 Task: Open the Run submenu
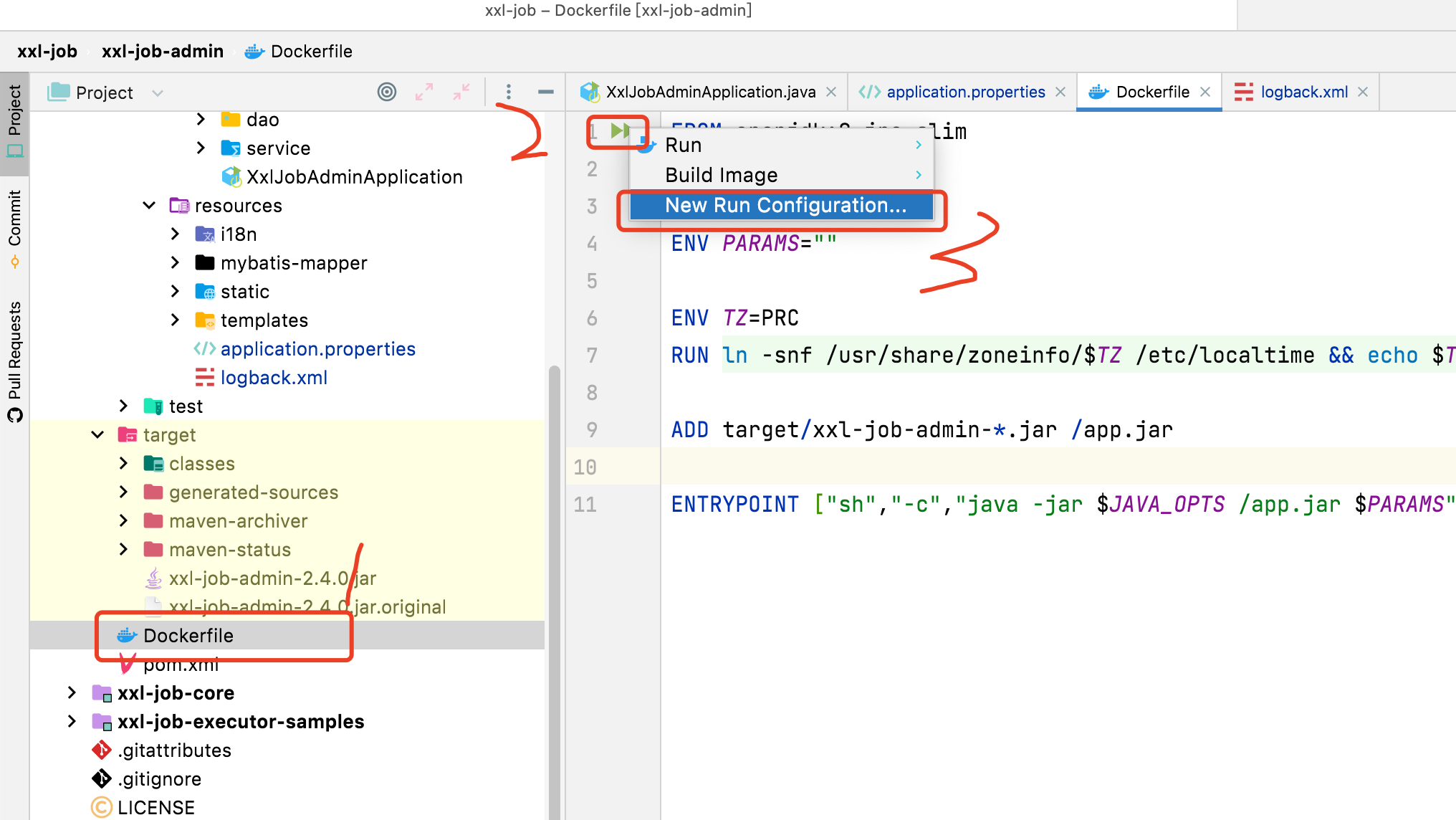(781, 145)
